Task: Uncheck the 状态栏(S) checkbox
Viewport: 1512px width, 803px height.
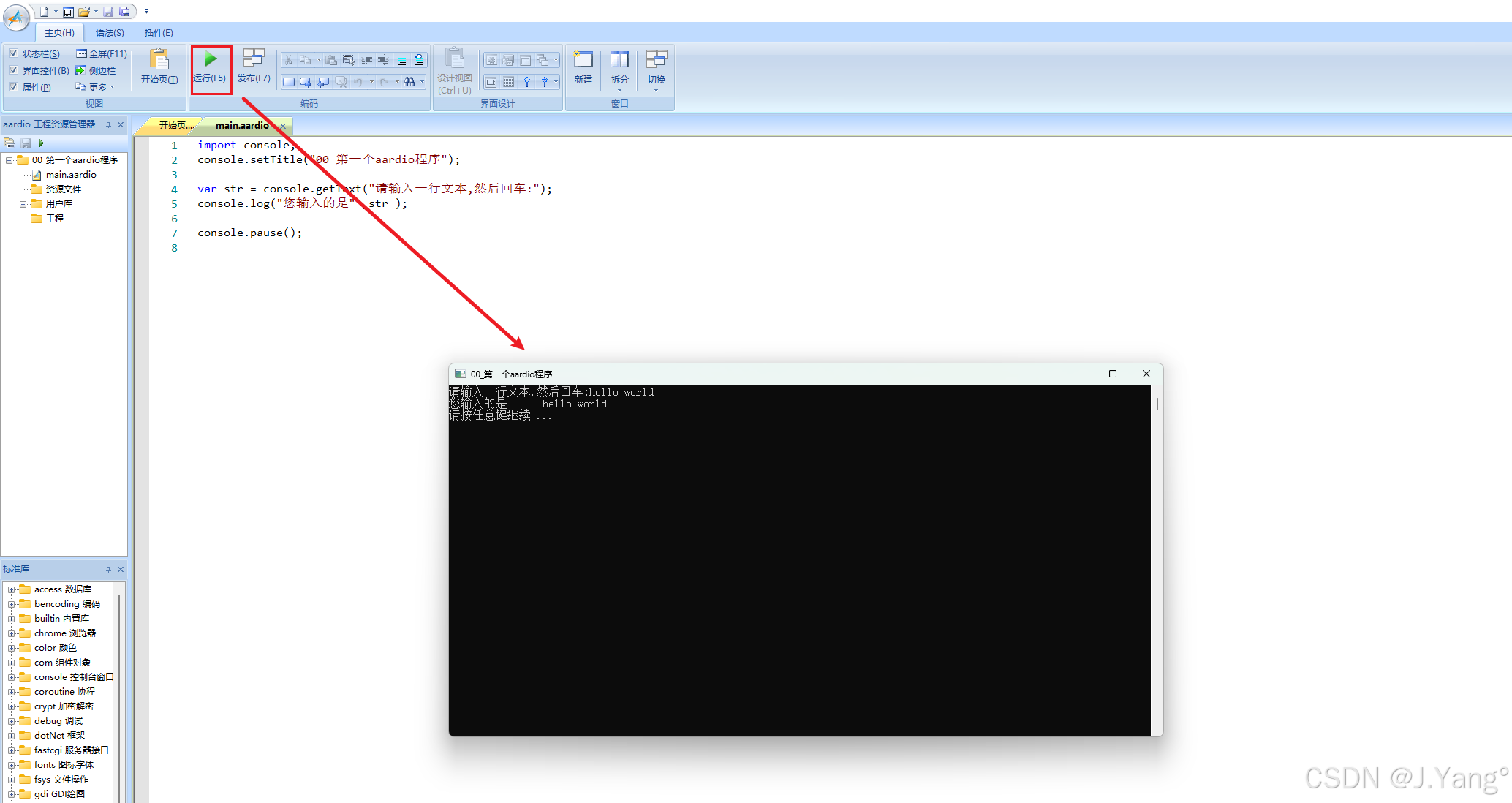Action: (13, 53)
